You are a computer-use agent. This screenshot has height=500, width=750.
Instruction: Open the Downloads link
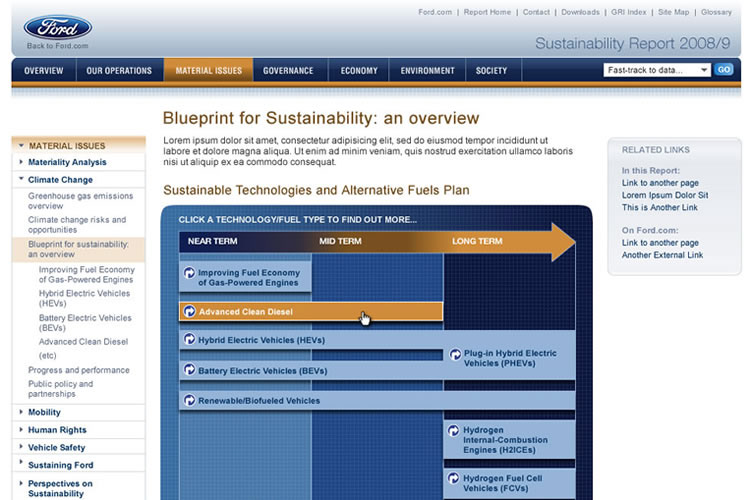tap(580, 12)
